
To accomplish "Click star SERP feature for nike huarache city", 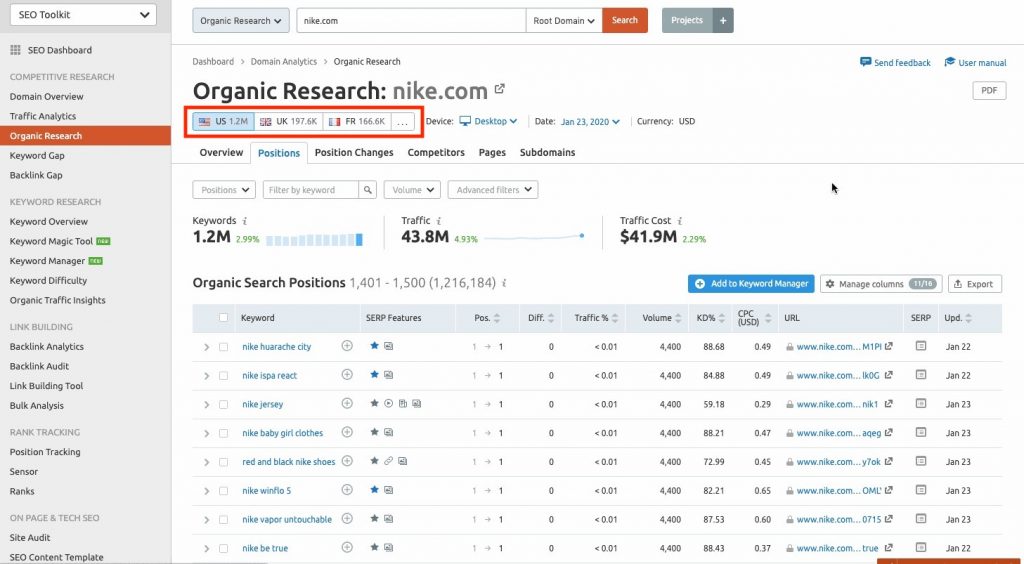I will coord(374,346).
